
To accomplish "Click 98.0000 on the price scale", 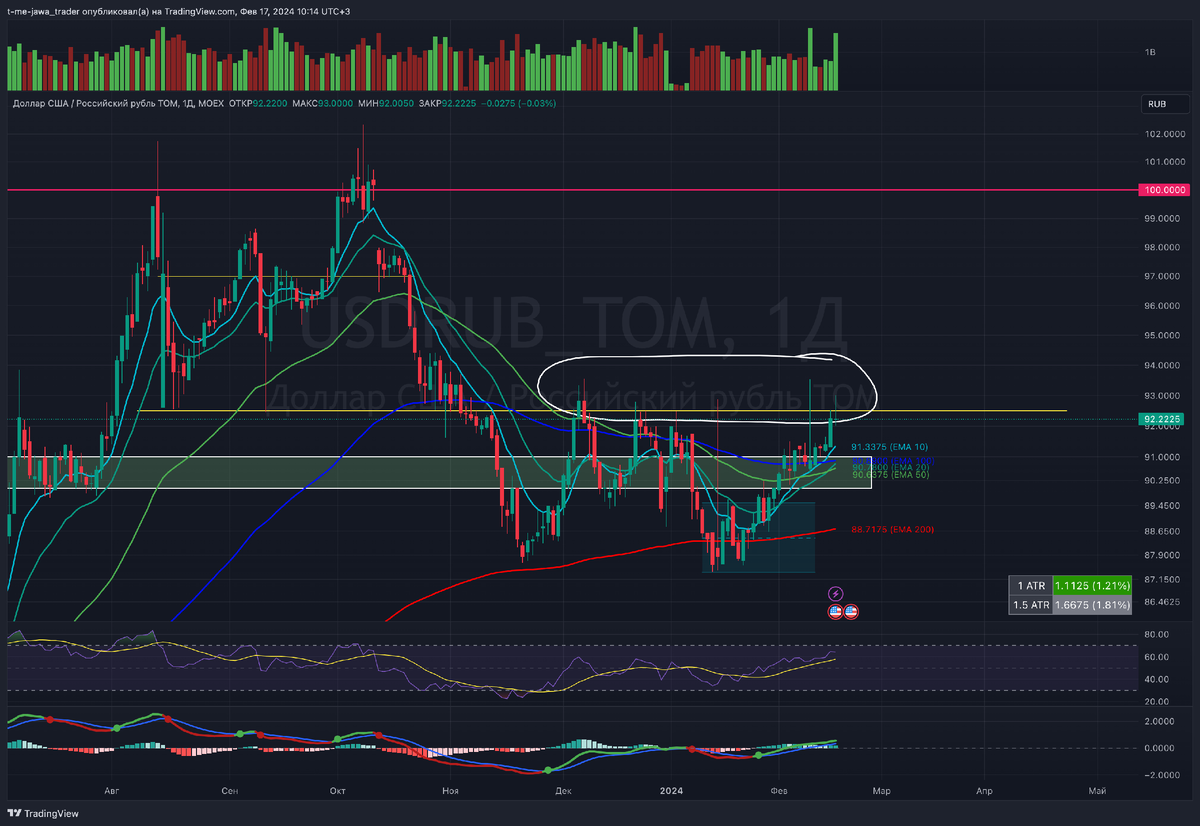I will click(x=1164, y=248).
